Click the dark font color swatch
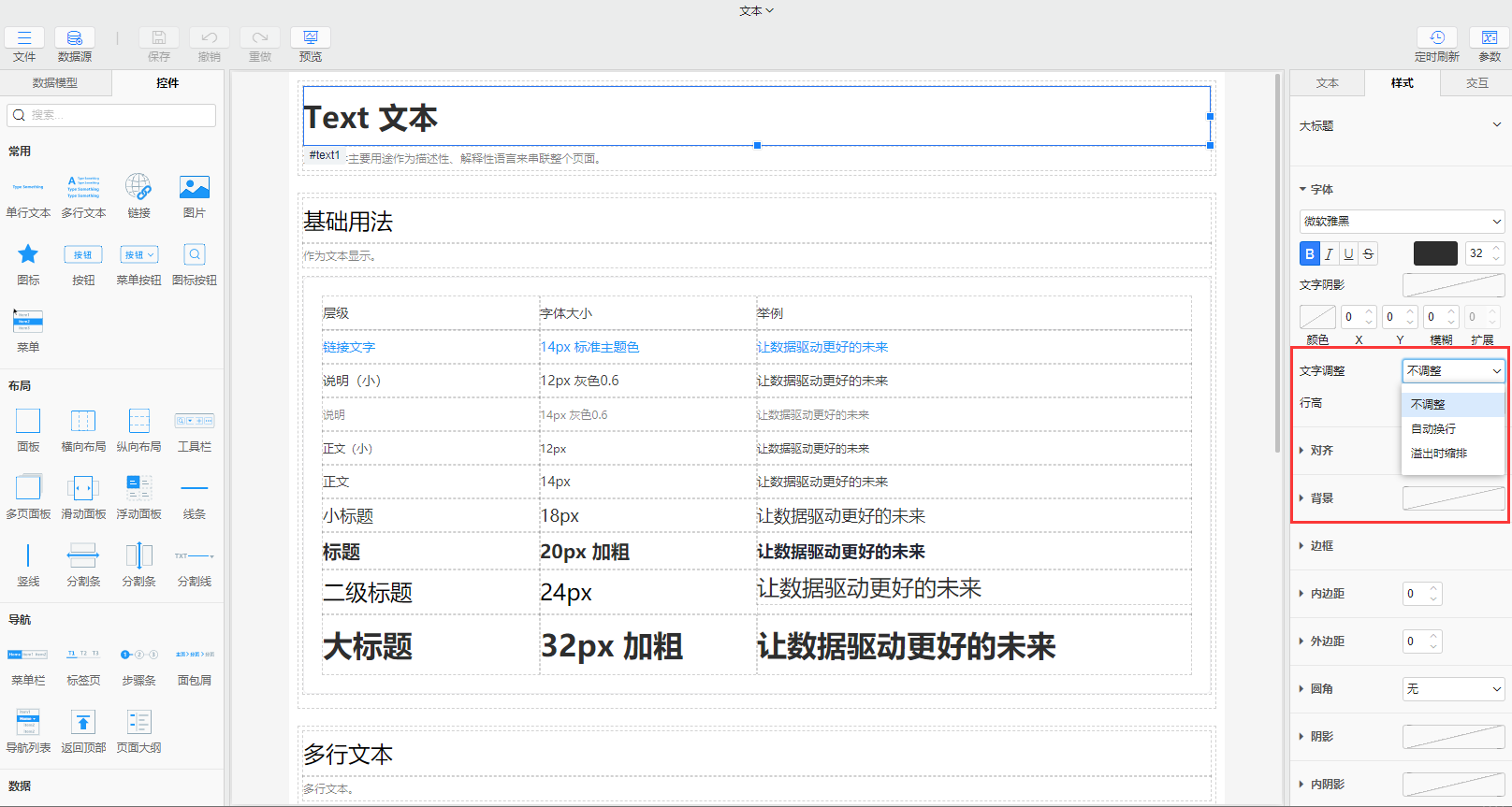 pyautogui.click(x=1434, y=253)
